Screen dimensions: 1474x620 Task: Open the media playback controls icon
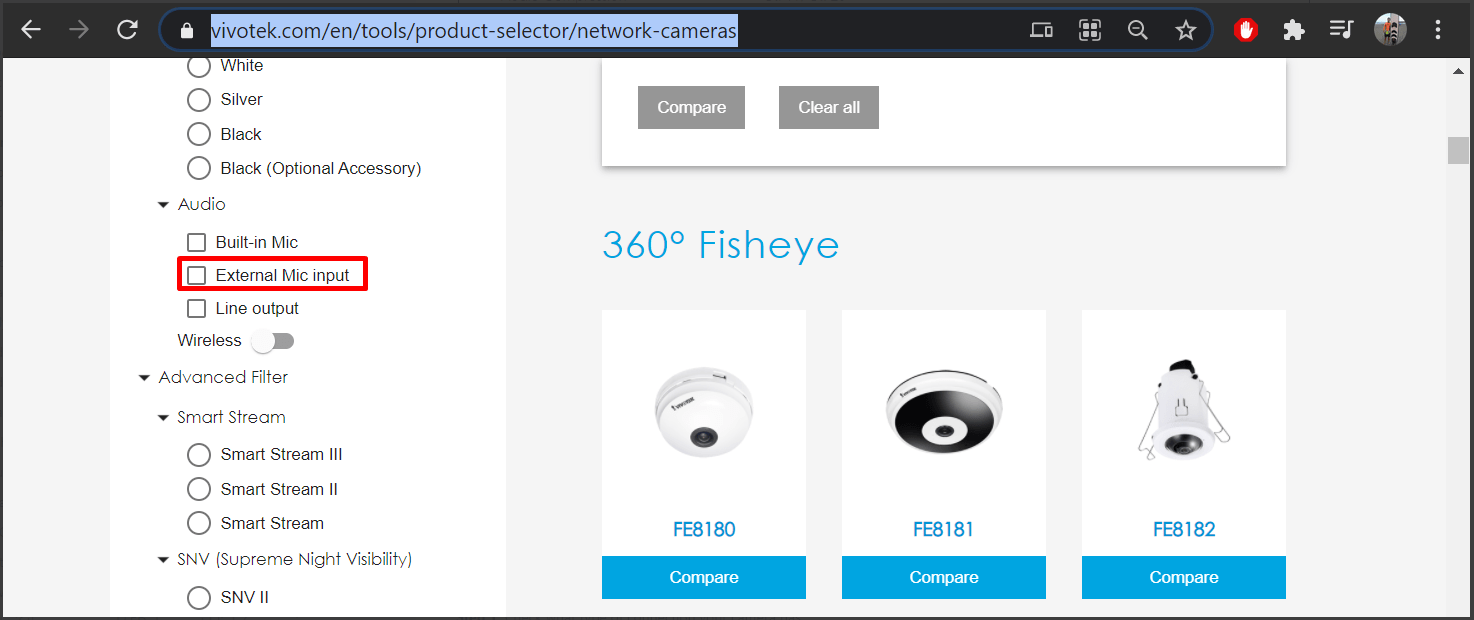click(x=1341, y=29)
